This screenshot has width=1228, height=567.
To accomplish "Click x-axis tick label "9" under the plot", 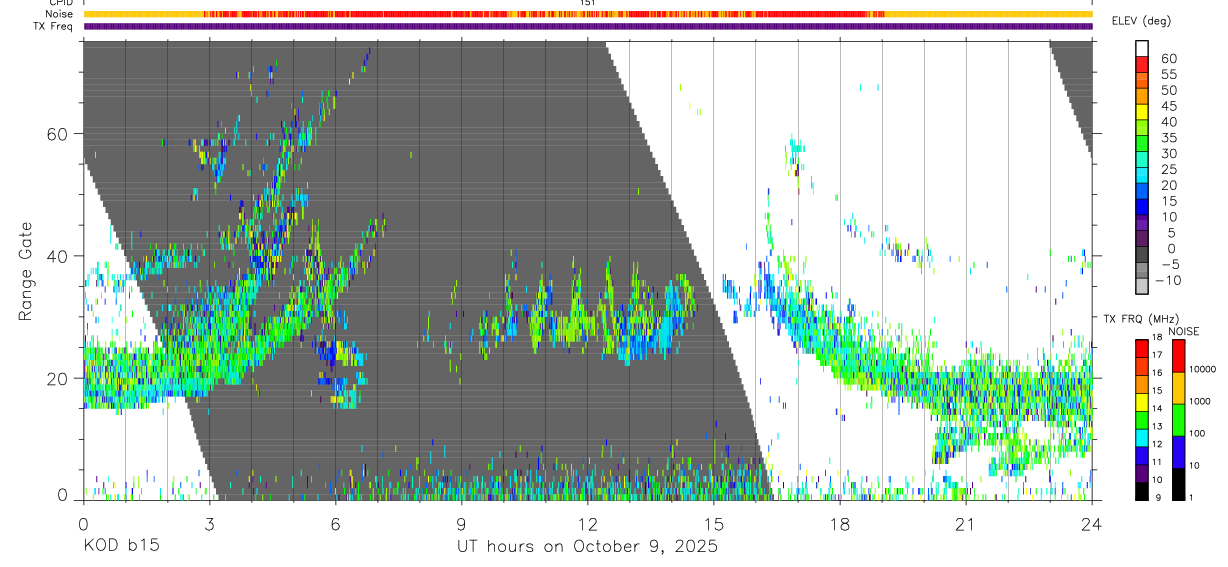I will point(461,524).
